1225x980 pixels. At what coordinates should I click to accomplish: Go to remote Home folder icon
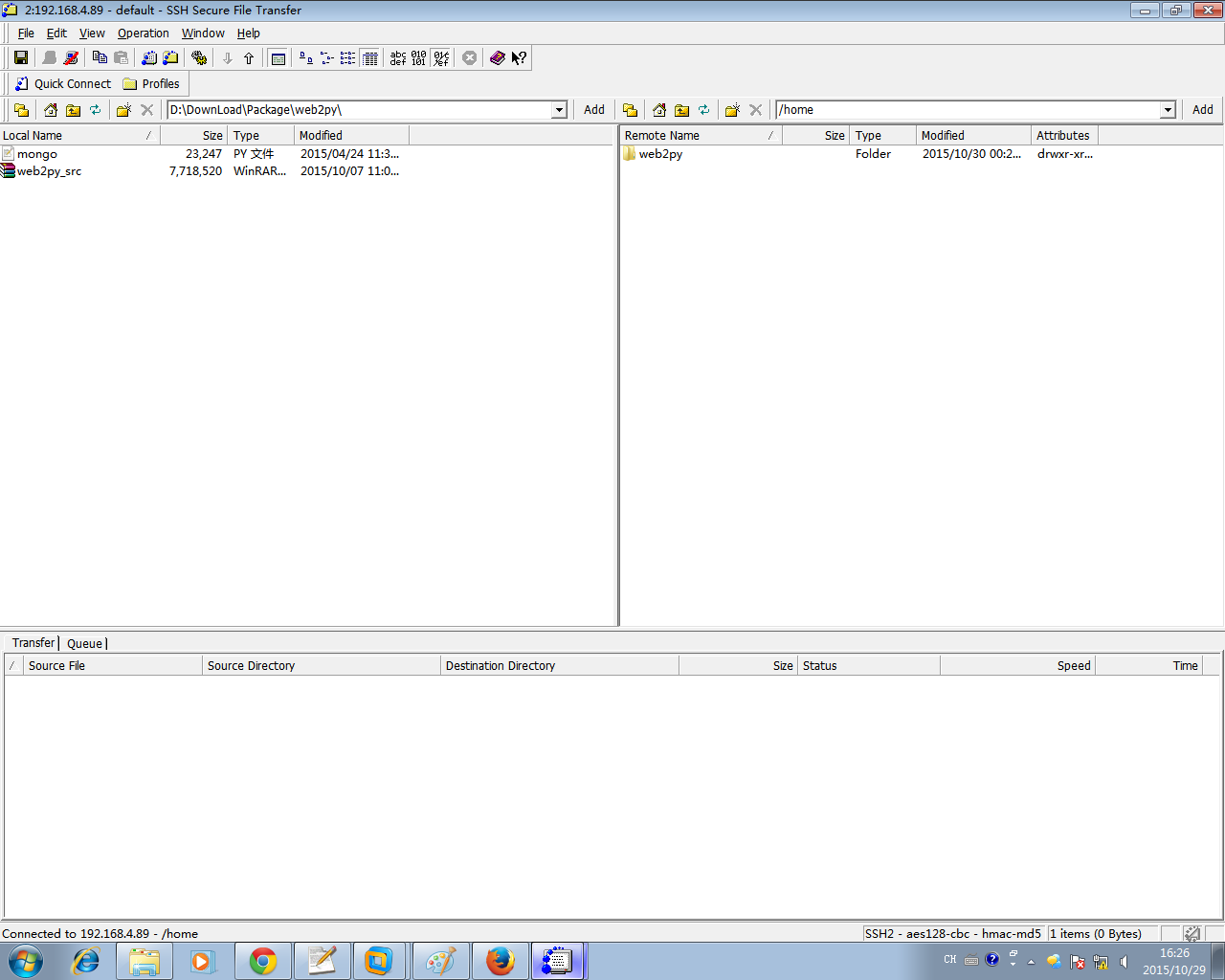[659, 110]
